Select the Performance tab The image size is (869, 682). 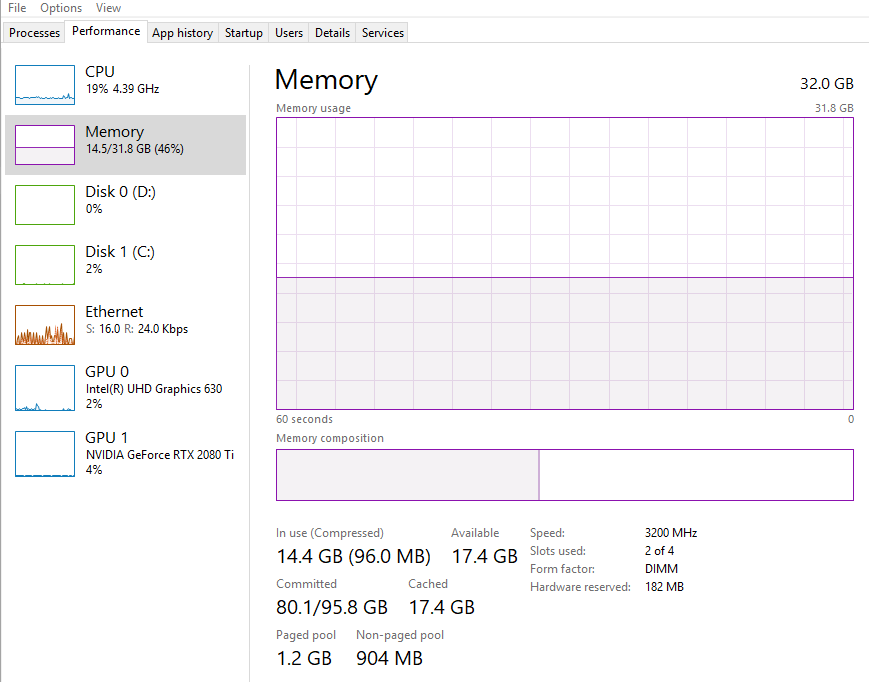point(105,31)
